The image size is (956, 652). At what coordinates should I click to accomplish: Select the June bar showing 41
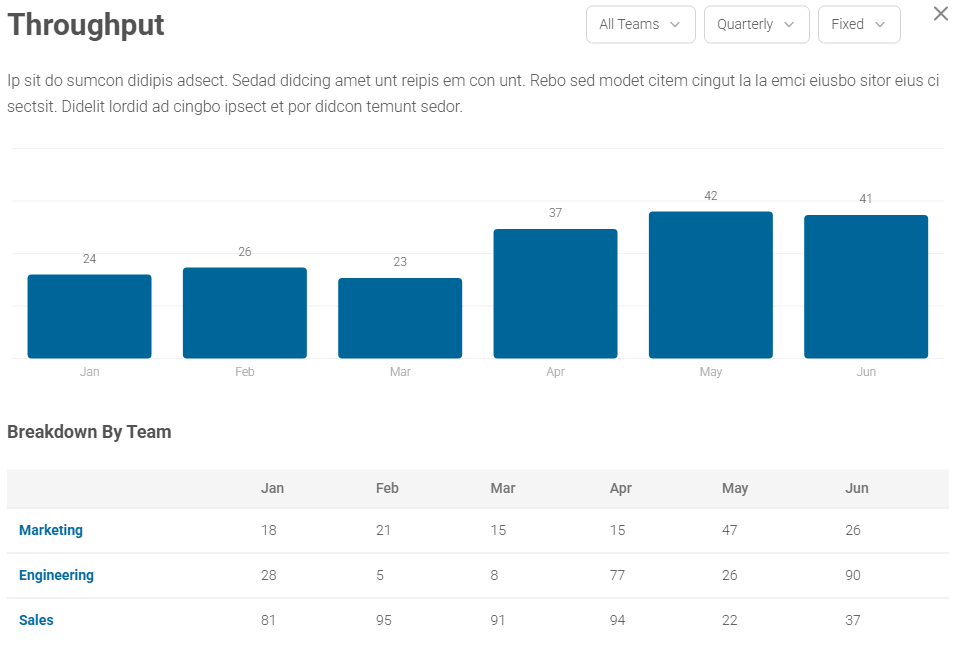[866, 287]
